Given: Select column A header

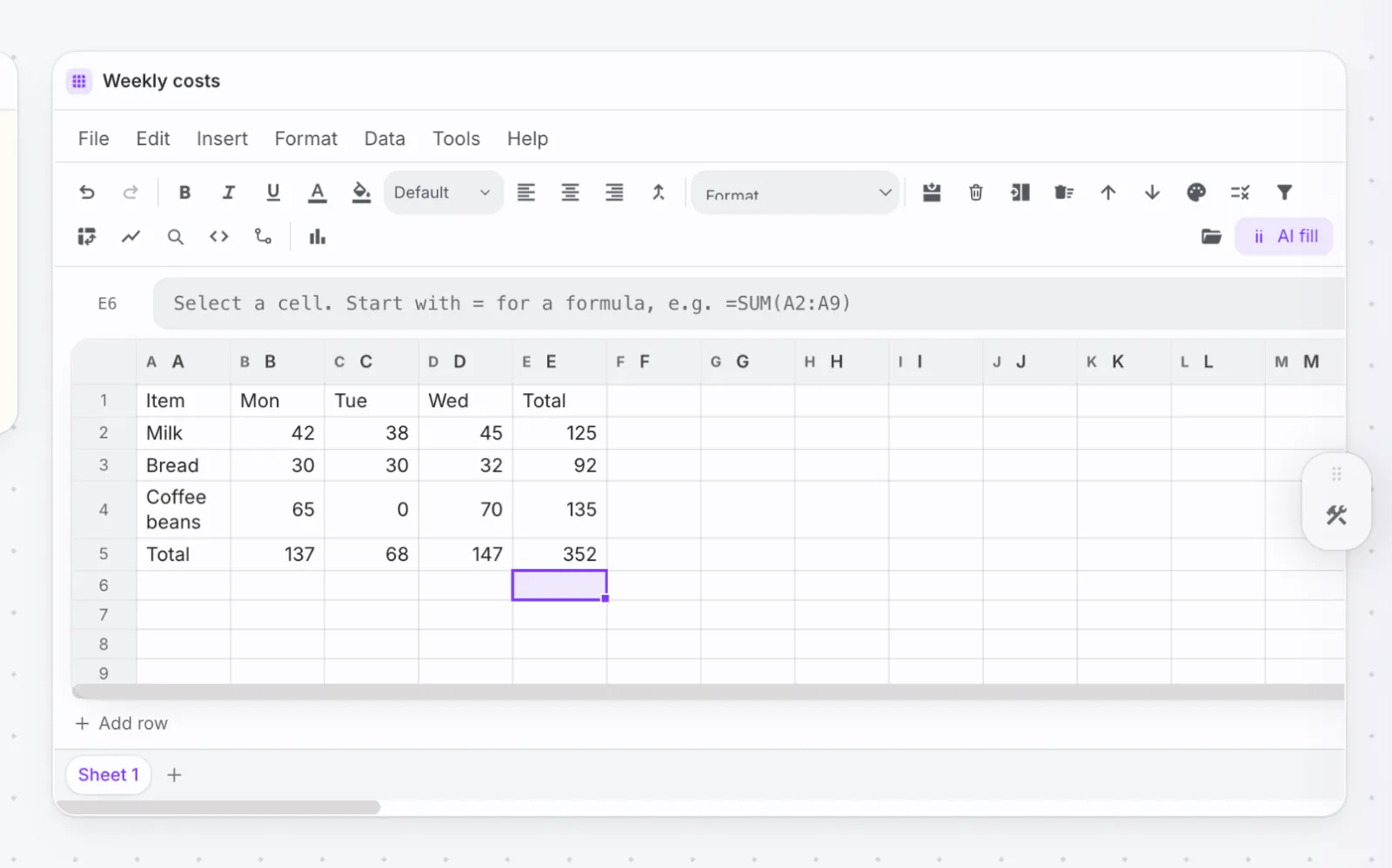Looking at the screenshot, I should pos(184,362).
